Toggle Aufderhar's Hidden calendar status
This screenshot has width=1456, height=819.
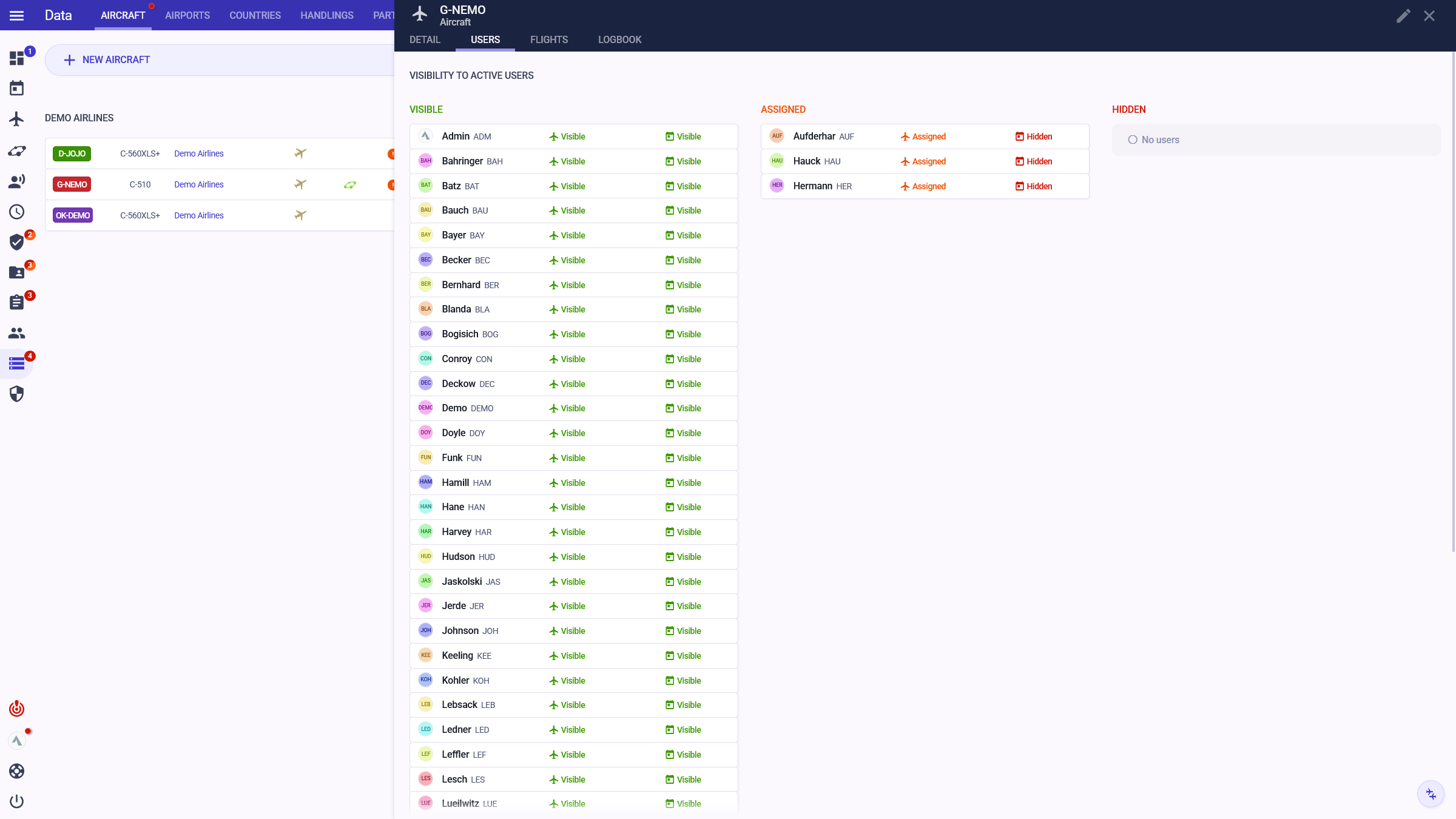[x=1034, y=136]
